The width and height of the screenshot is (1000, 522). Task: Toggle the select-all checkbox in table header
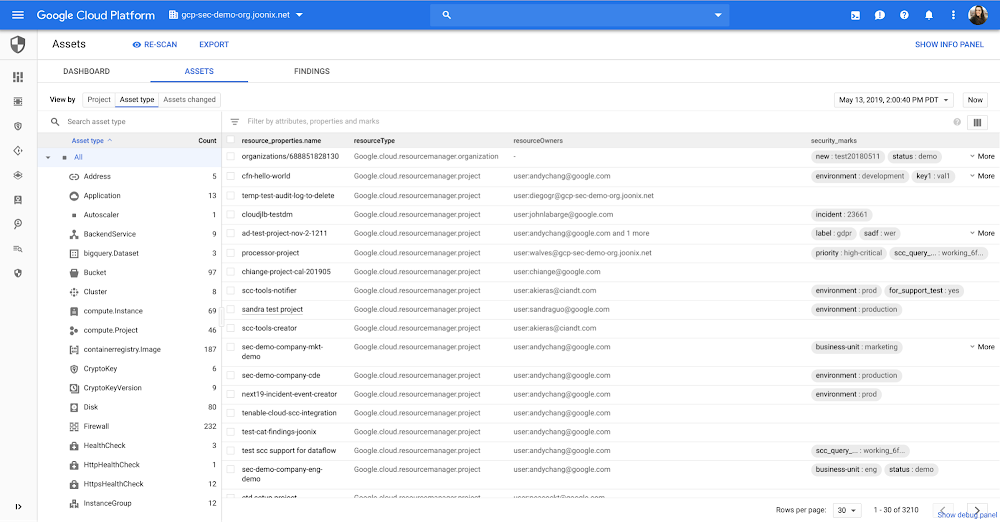pos(231,140)
